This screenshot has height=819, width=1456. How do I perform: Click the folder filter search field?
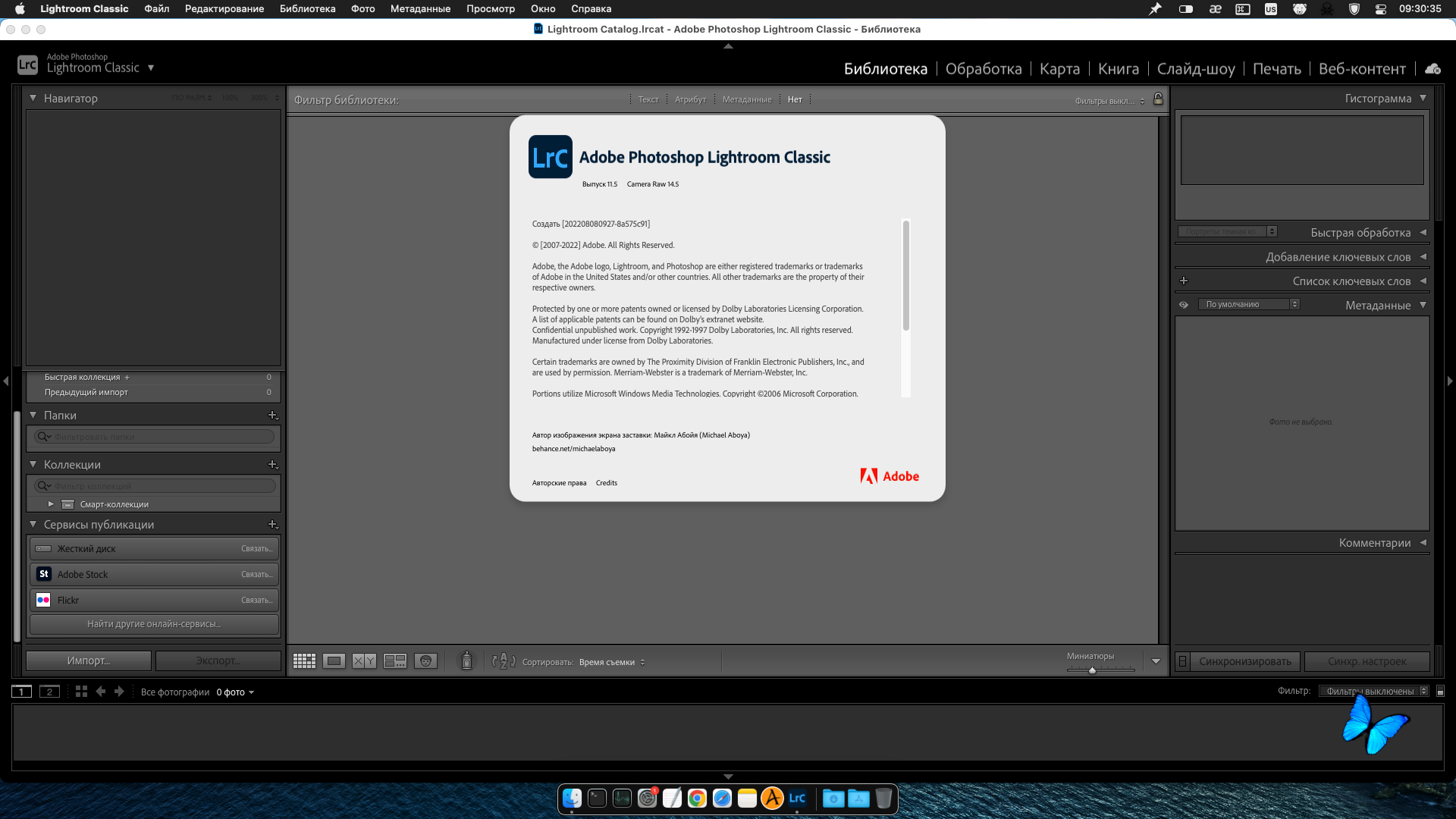coord(159,437)
